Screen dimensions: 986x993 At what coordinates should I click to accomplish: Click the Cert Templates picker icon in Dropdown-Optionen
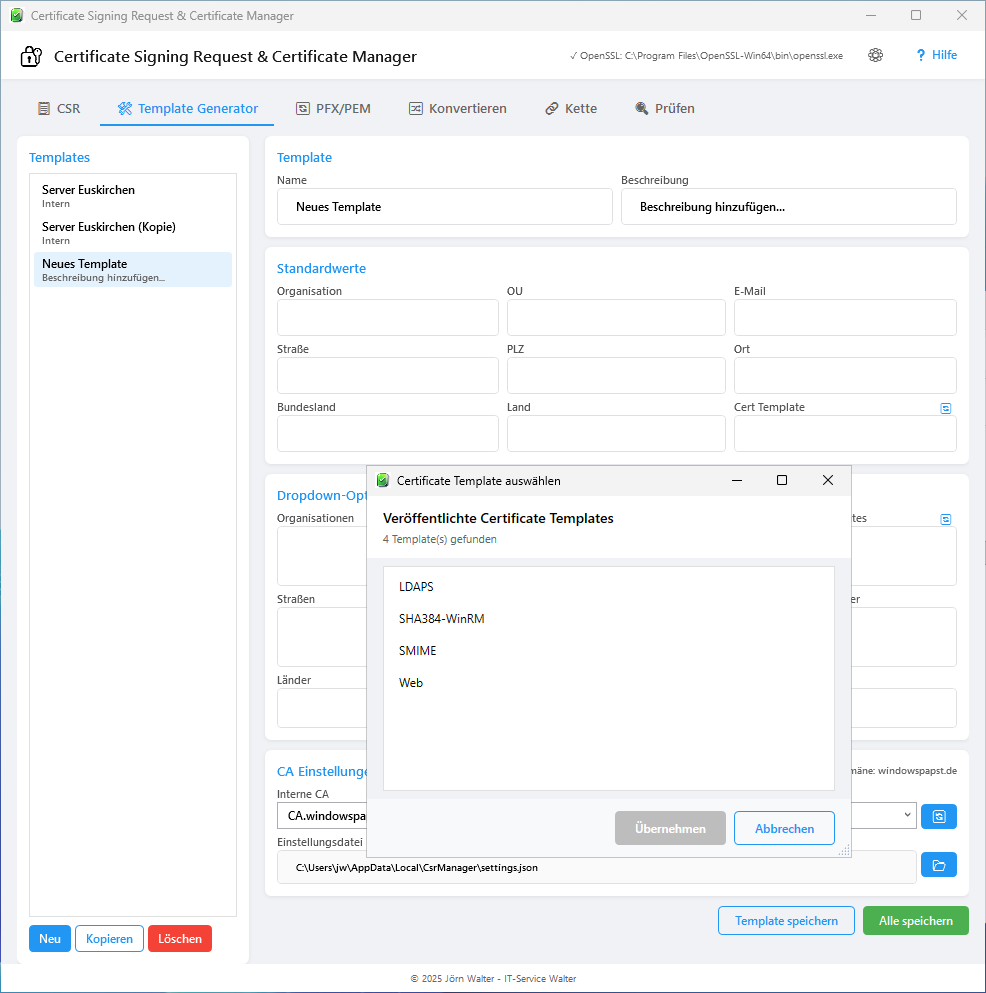[x=946, y=518]
